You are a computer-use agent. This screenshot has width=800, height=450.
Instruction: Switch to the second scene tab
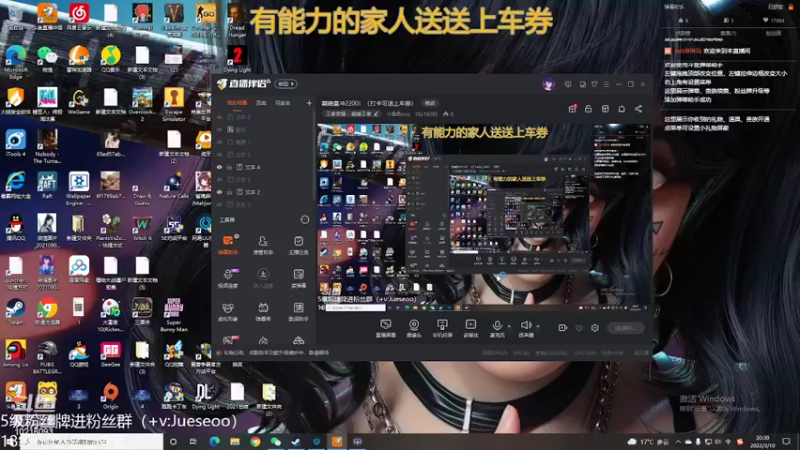click(x=261, y=103)
